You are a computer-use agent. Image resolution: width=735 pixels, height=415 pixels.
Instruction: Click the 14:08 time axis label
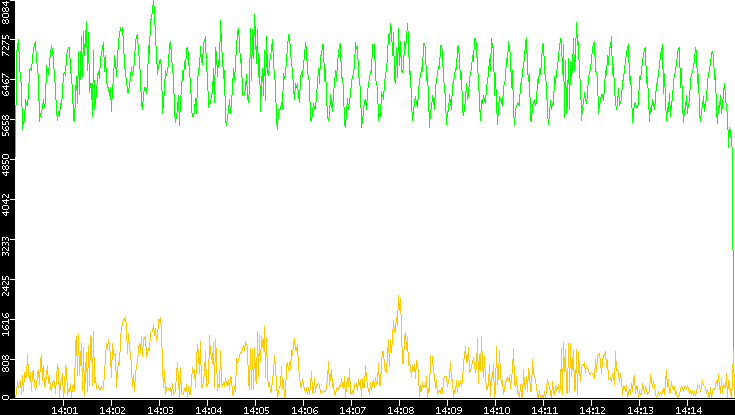tap(400, 411)
